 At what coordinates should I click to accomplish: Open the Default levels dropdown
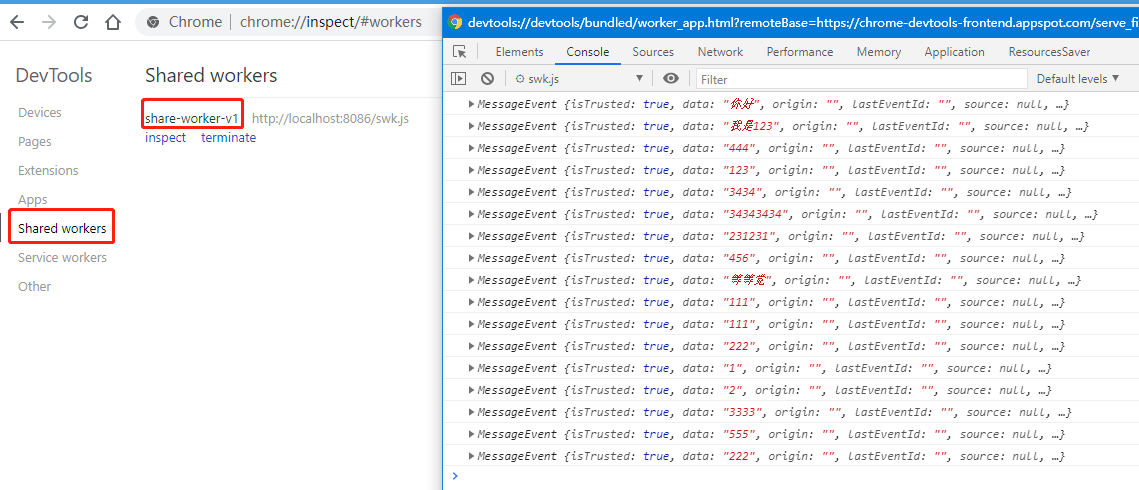point(1077,78)
